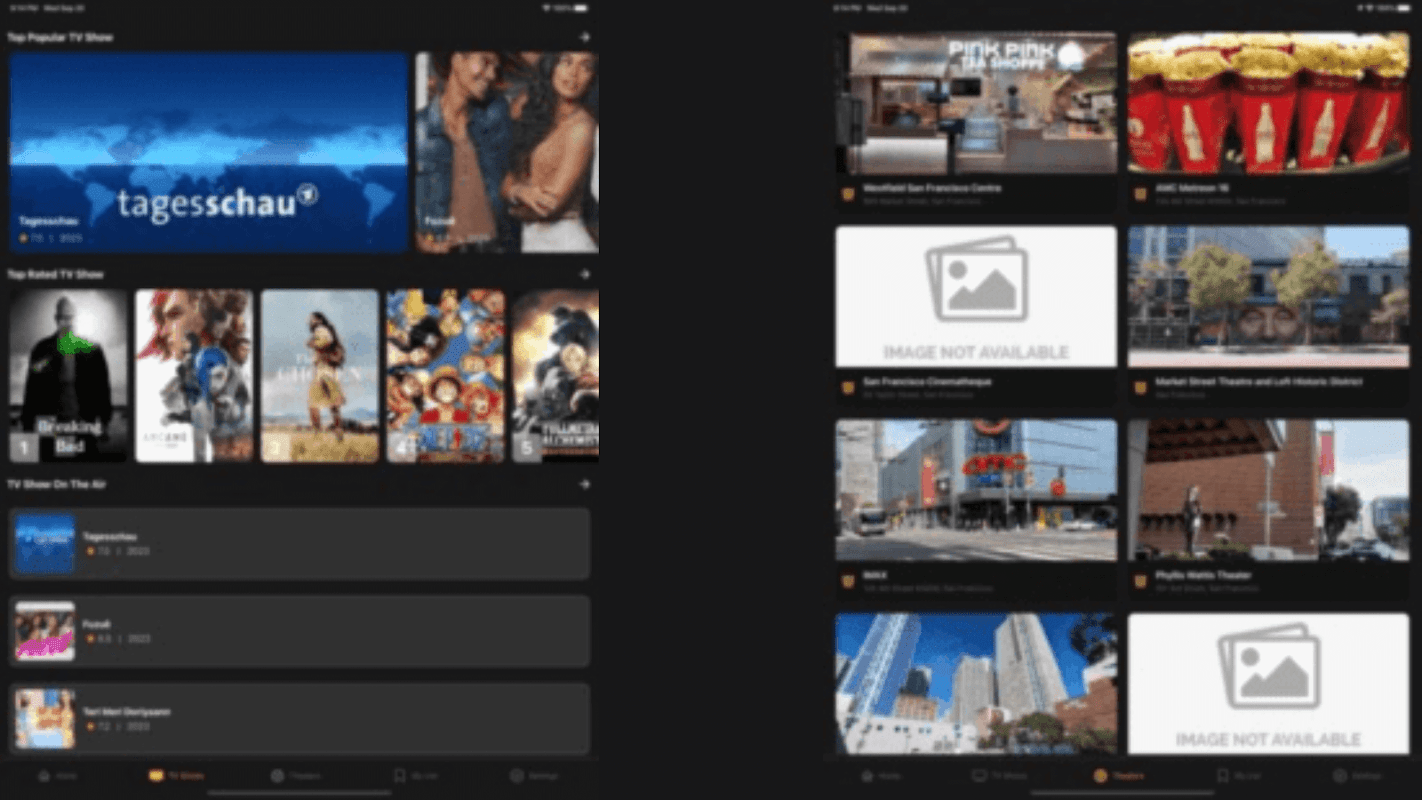The width and height of the screenshot is (1422, 800).
Task: Open Breaking Bad poster ranked 1
Action: [x=69, y=376]
